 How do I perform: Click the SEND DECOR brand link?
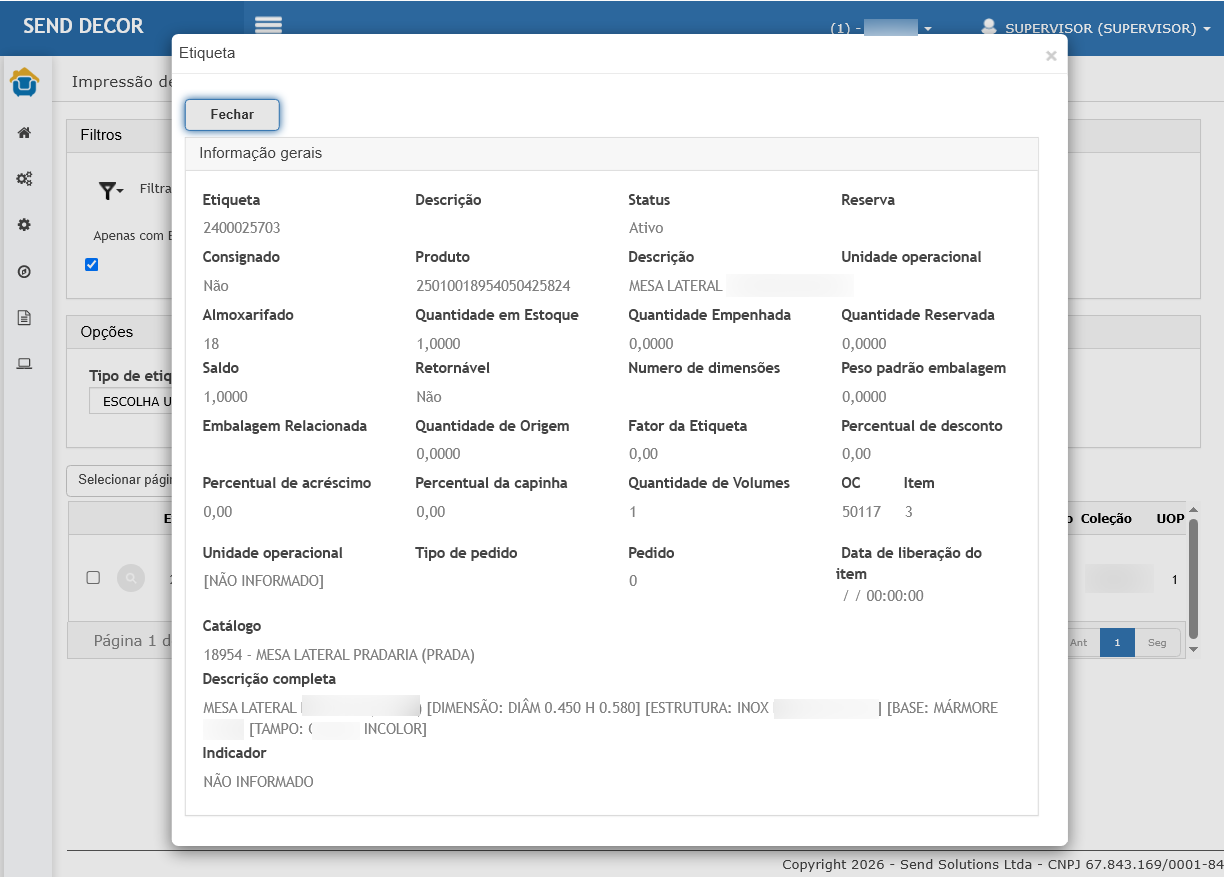(x=83, y=26)
